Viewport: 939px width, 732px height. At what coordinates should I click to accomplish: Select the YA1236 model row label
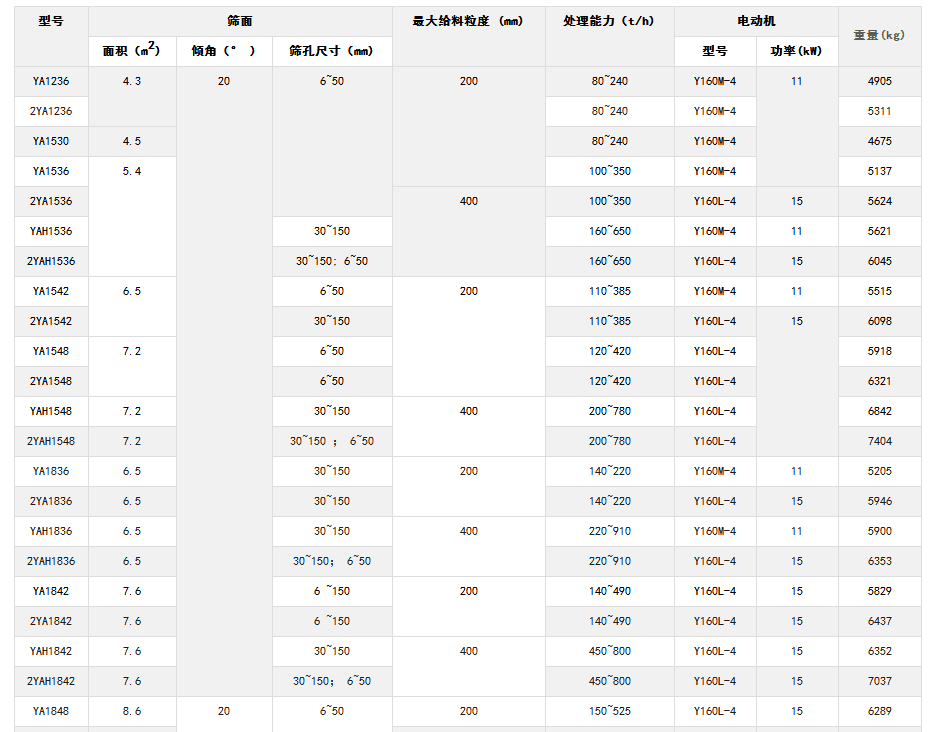coord(48,81)
